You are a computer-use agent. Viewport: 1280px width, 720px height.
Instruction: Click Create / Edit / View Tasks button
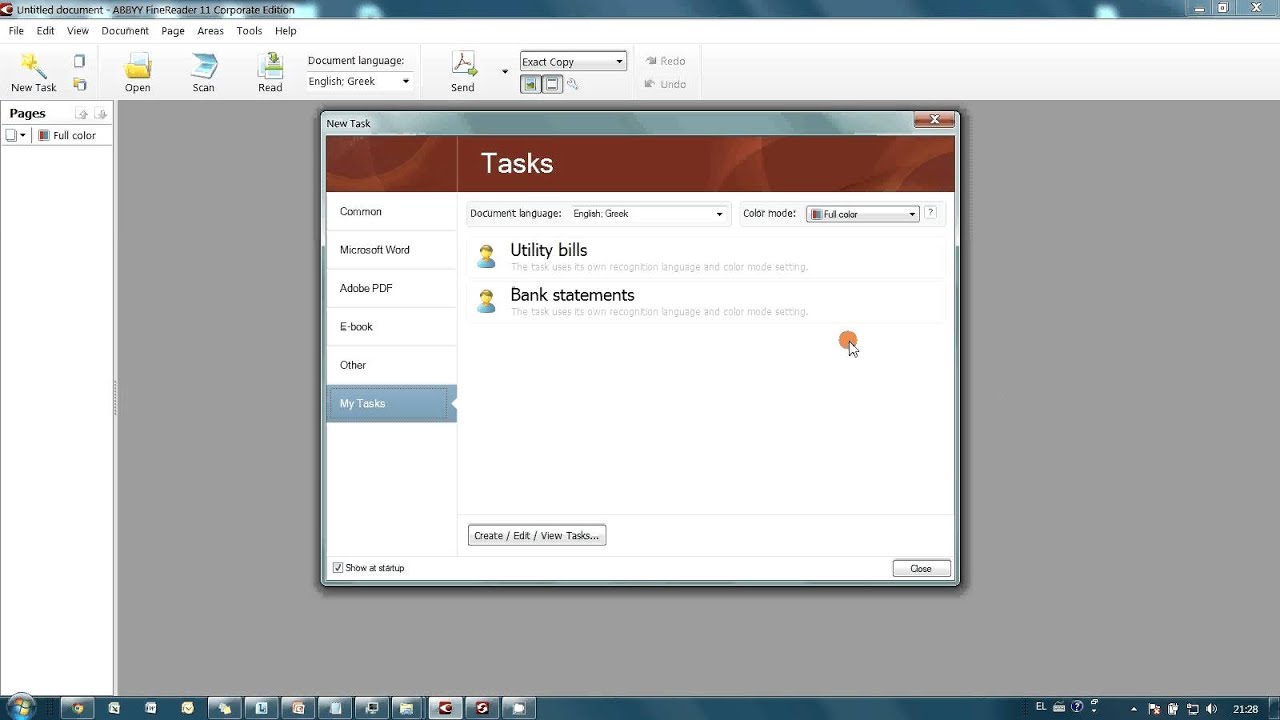pyautogui.click(x=537, y=536)
